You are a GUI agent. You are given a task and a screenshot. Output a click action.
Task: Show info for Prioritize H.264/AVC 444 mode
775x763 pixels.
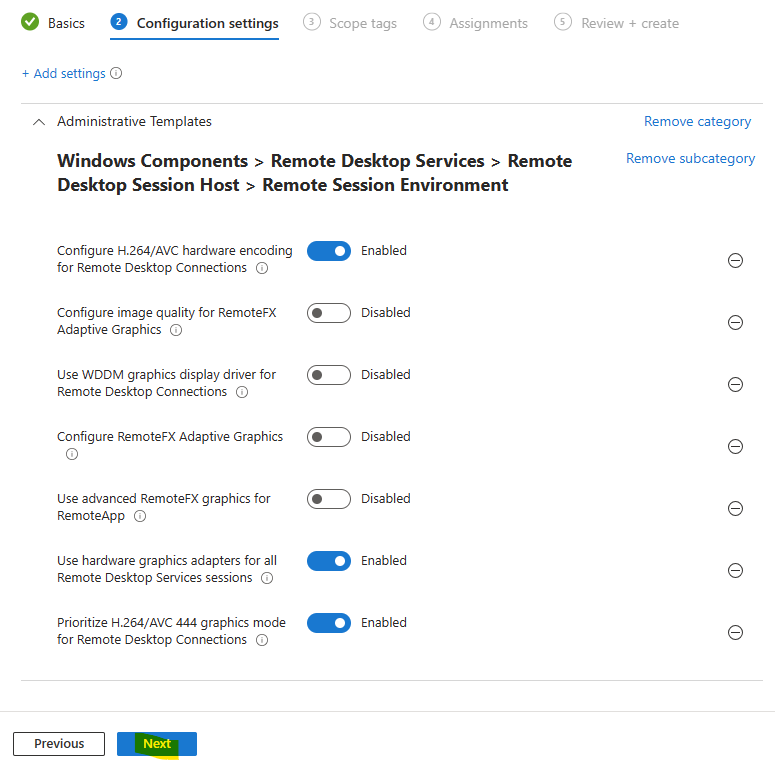(262, 640)
